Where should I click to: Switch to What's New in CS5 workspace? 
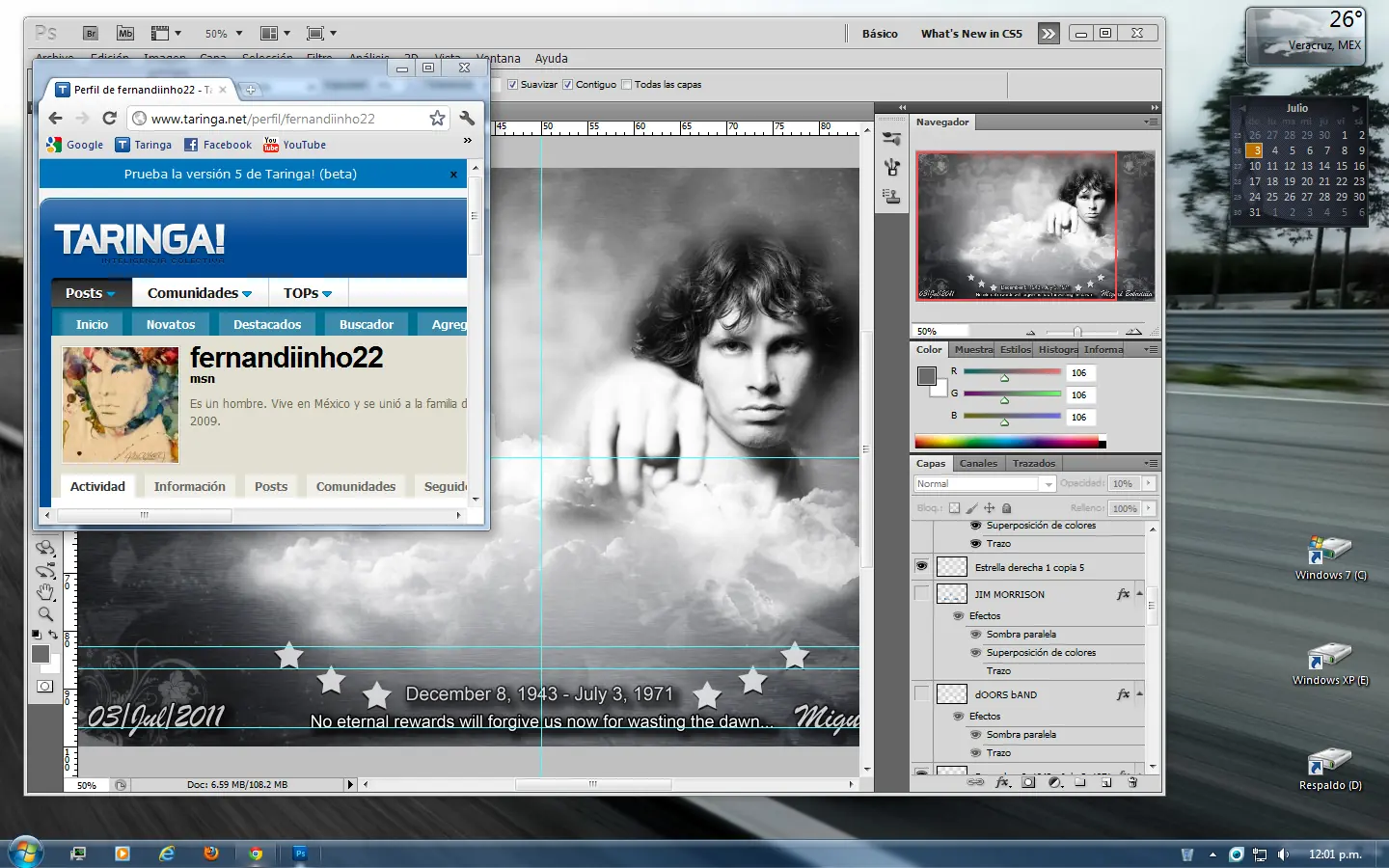(x=971, y=34)
